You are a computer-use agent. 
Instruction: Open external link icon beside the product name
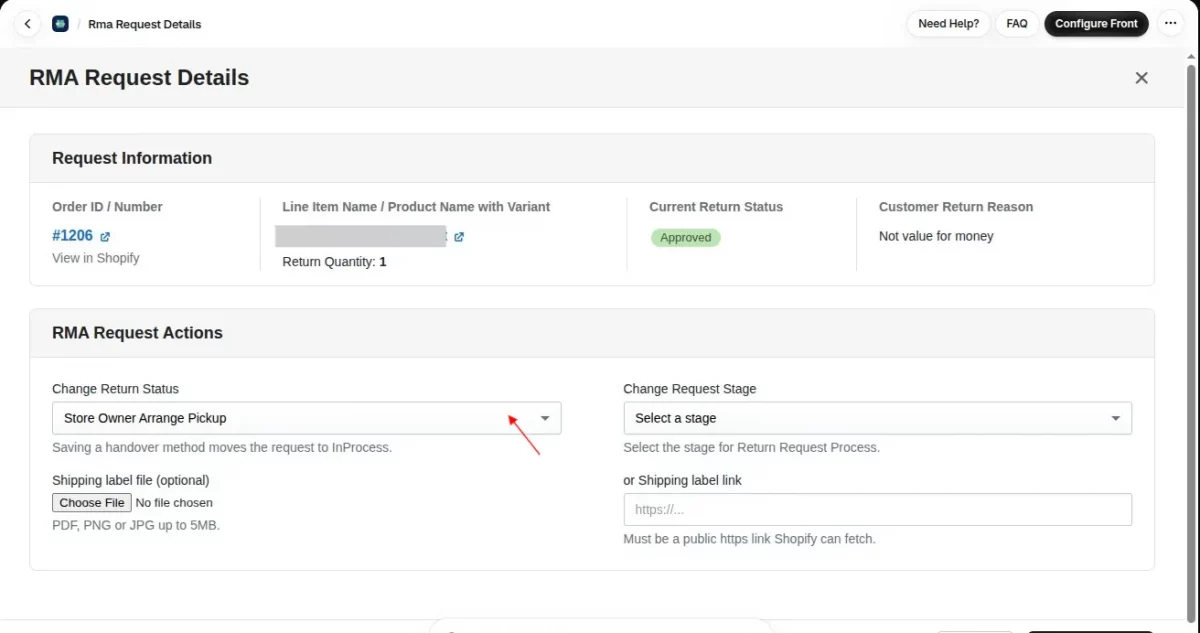point(459,237)
